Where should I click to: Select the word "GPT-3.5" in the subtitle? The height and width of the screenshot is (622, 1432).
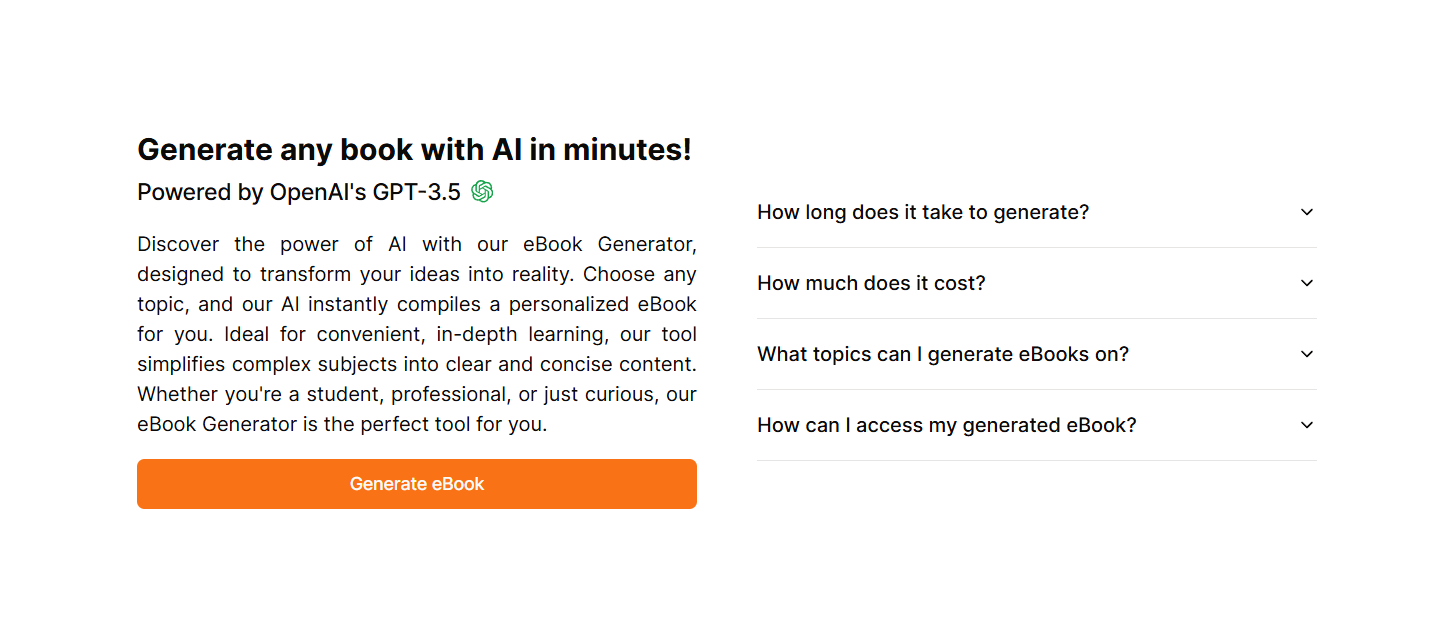(x=416, y=192)
